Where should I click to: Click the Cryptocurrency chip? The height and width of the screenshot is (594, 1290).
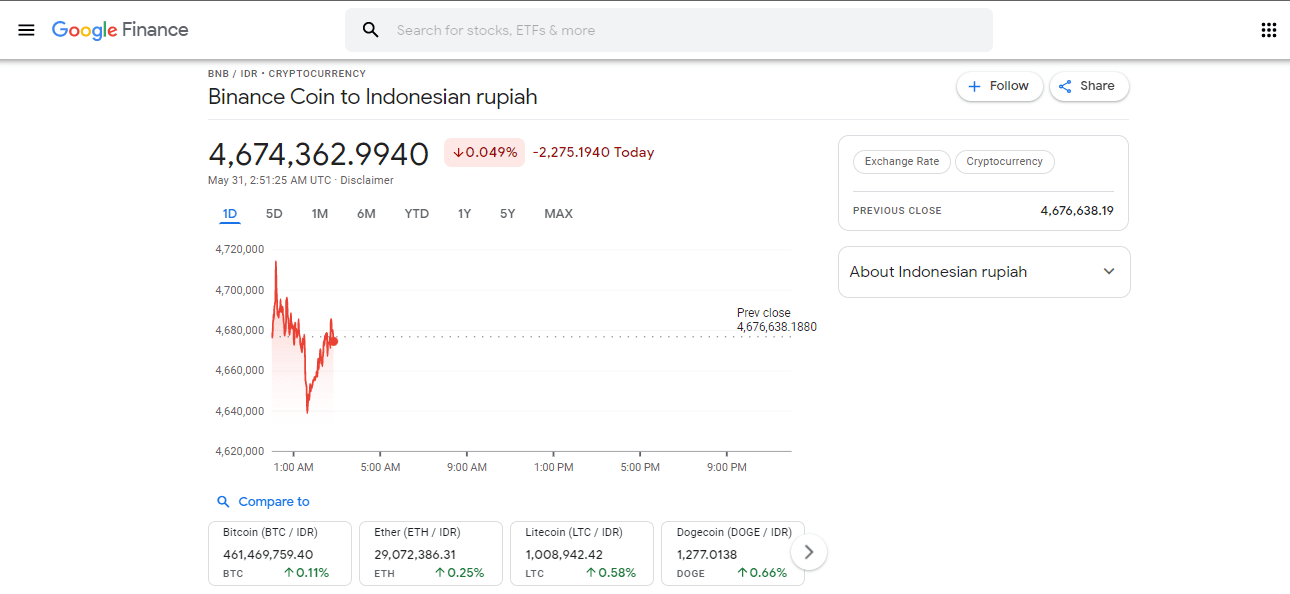click(1004, 162)
